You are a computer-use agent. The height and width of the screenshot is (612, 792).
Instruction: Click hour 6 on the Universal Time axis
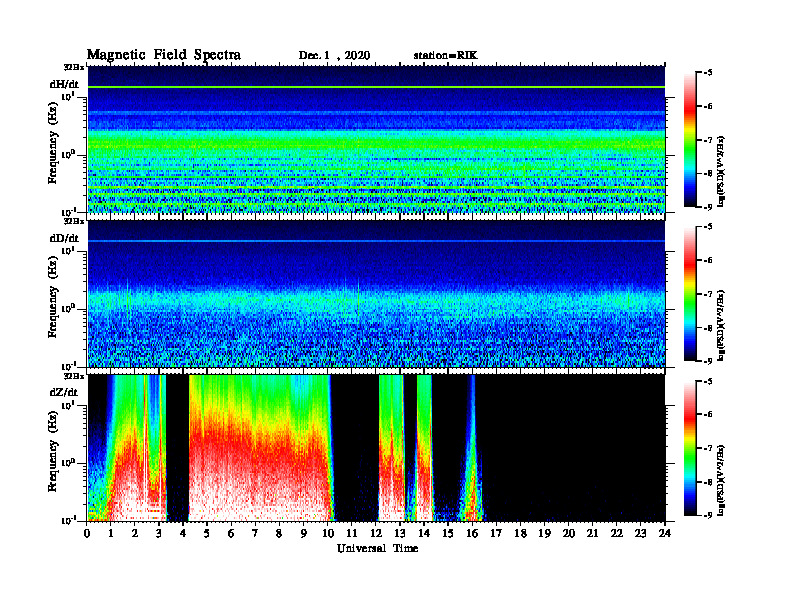pyautogui.click(x=231, y=534)
